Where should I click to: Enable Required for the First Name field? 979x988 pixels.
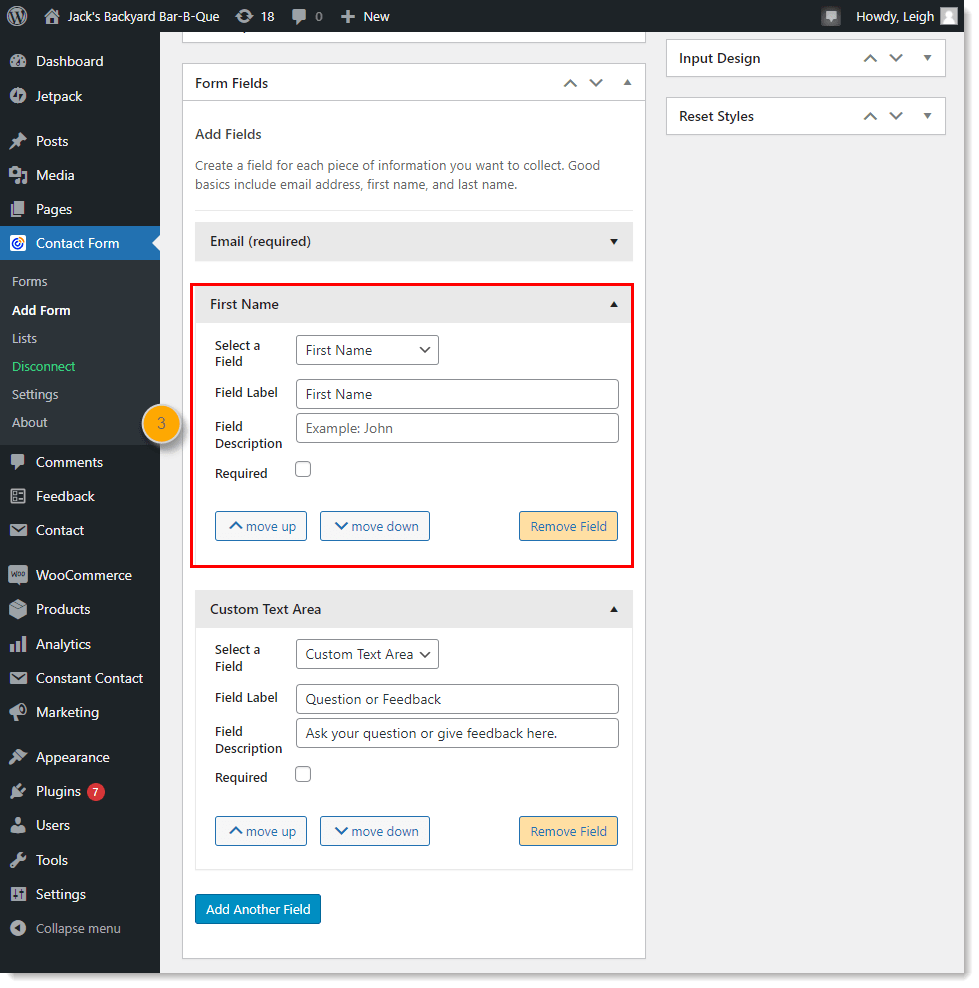pyautogui.click(x=303, y=468)
